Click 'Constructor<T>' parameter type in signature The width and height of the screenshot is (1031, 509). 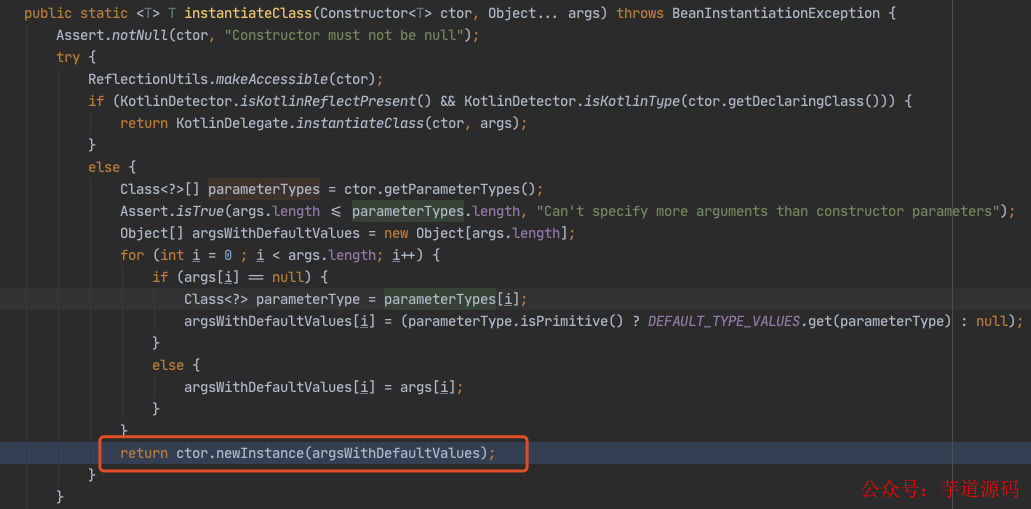[x=376, y=13]
